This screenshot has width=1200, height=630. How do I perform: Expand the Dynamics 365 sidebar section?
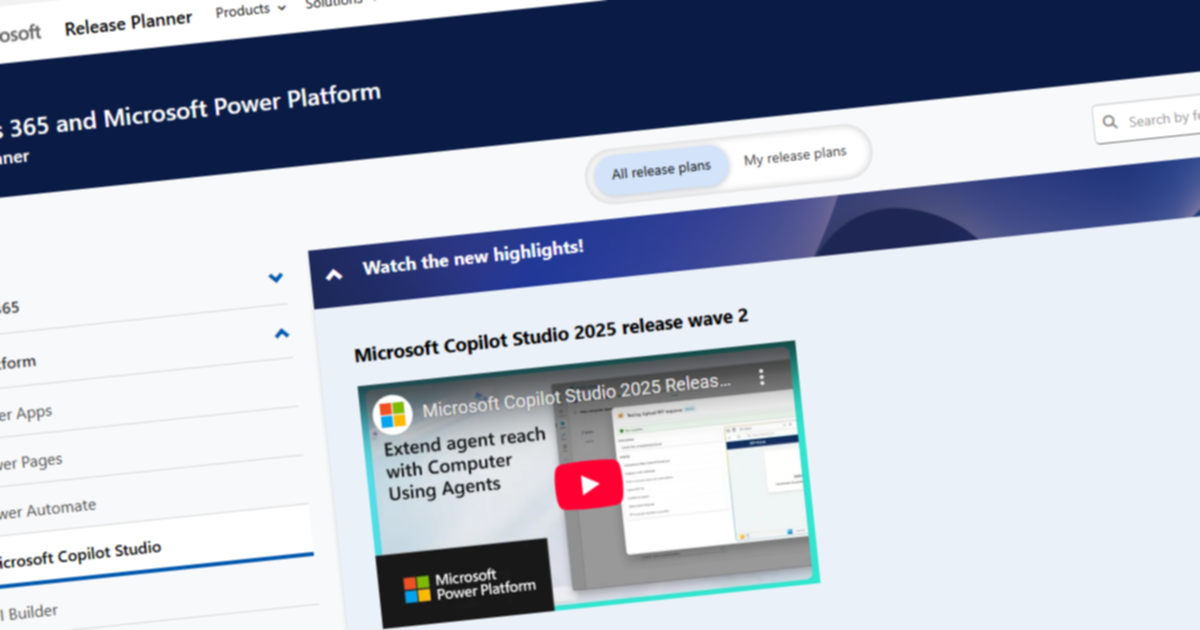click(x=276, y=278)
